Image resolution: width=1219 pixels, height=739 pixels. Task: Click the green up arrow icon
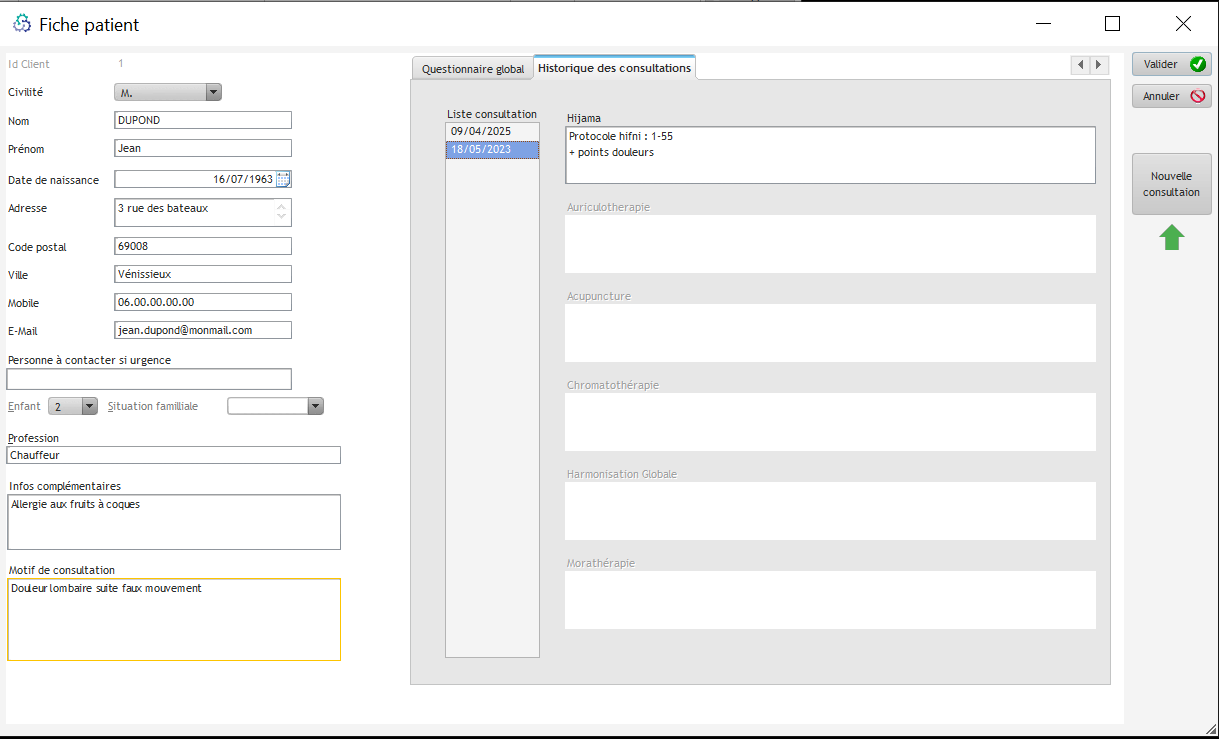click(1172, 238)
